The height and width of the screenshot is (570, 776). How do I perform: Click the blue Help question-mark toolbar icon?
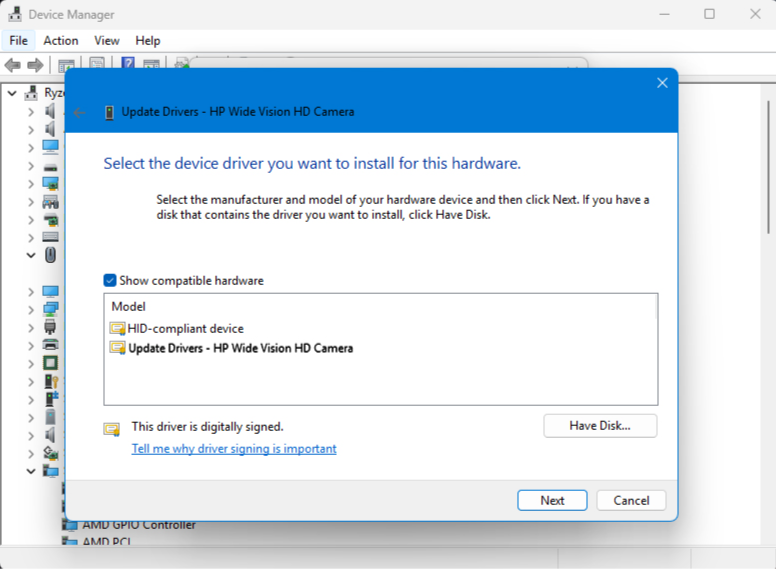(x=128, y=63)
